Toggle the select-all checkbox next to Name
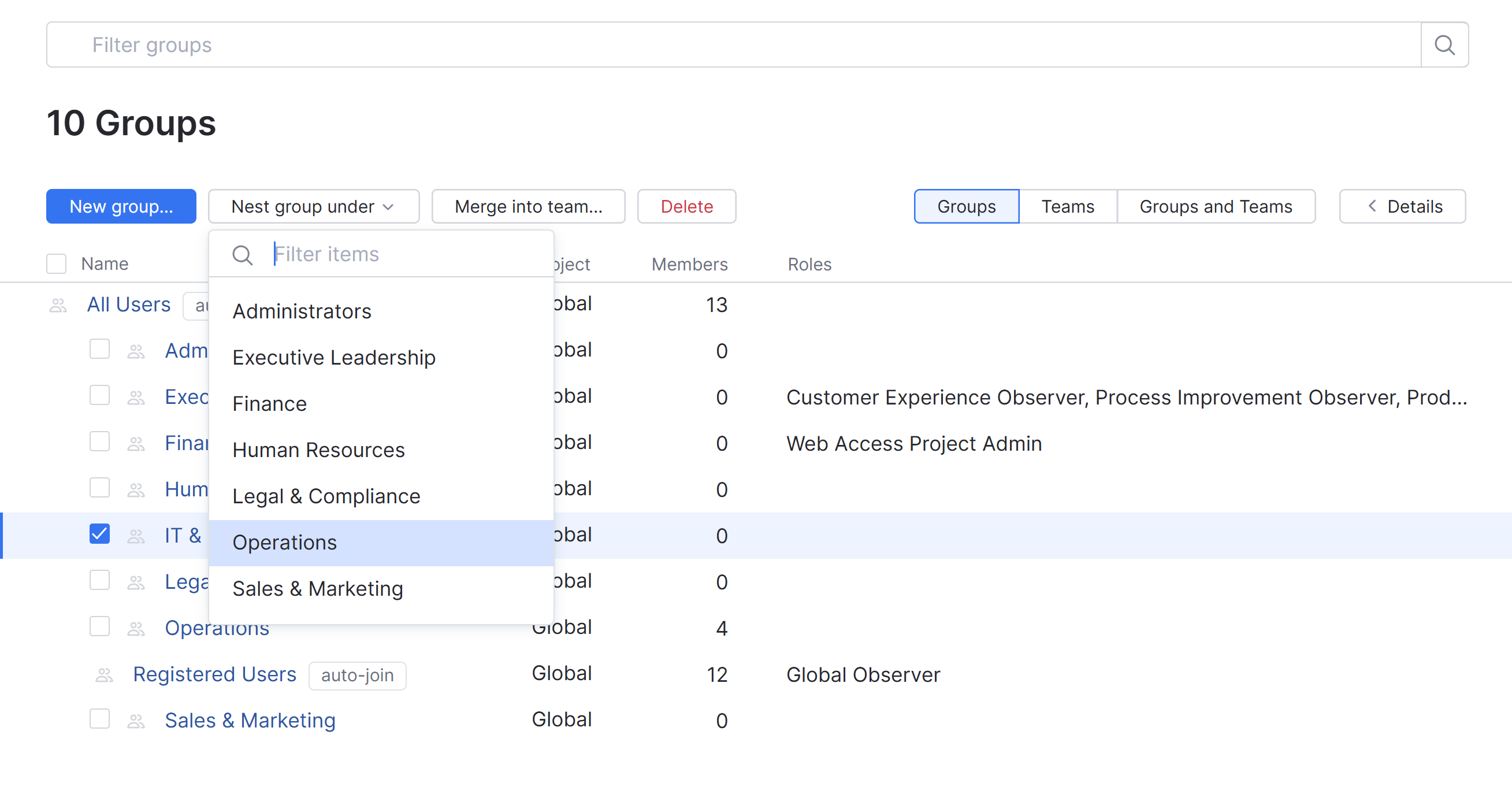 click(x=57, y=264)
